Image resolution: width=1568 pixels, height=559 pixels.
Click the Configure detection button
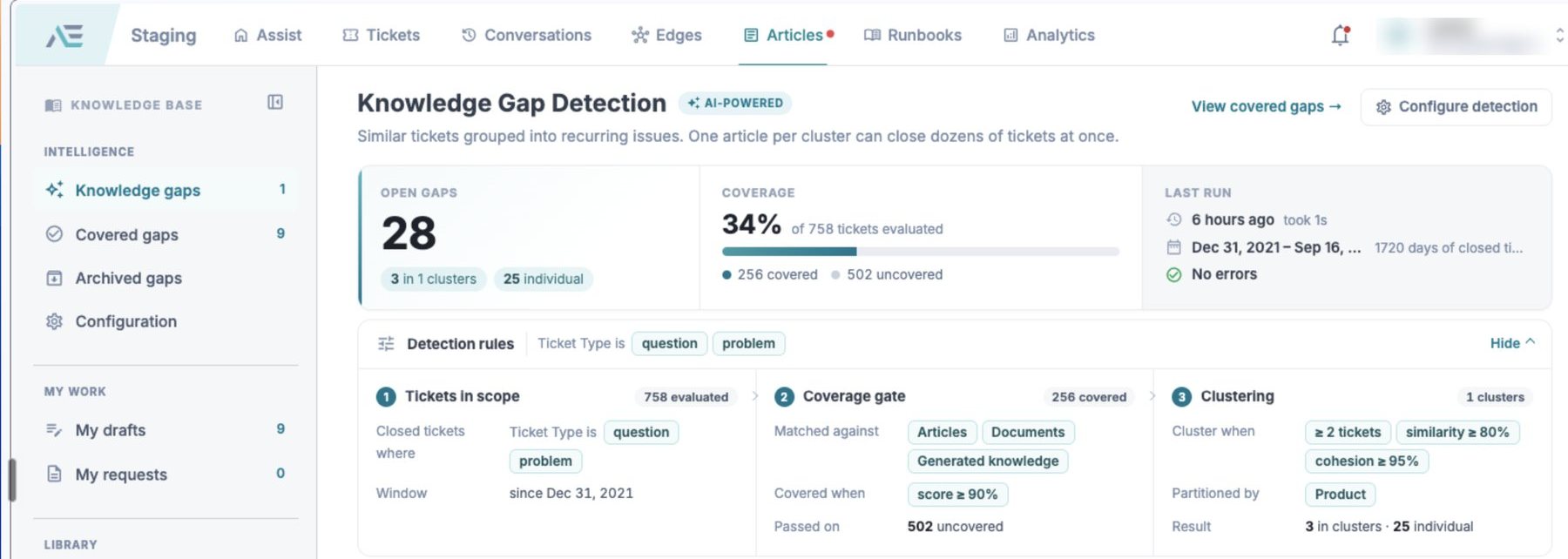[1456, 107]
